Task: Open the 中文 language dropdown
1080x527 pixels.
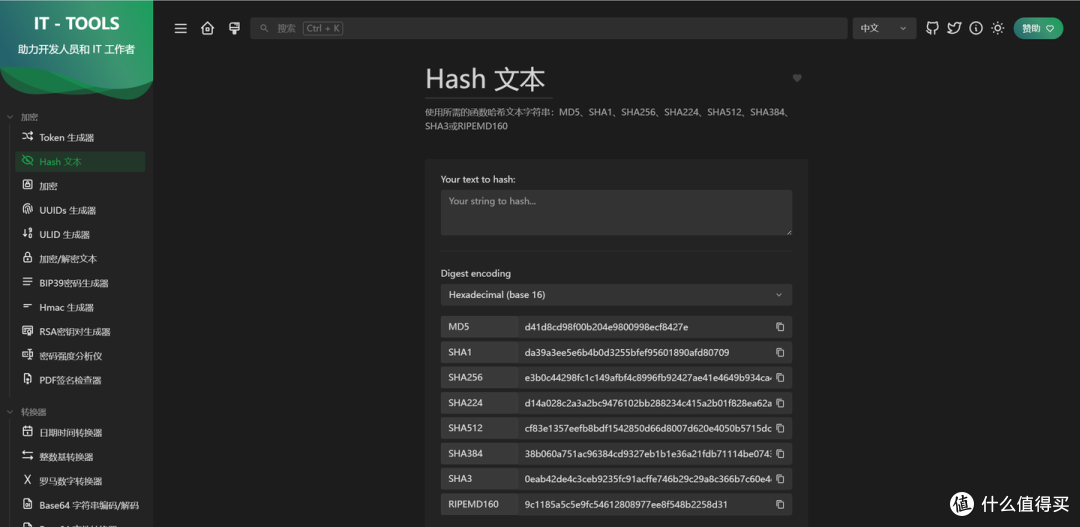Action: (884, 28)
